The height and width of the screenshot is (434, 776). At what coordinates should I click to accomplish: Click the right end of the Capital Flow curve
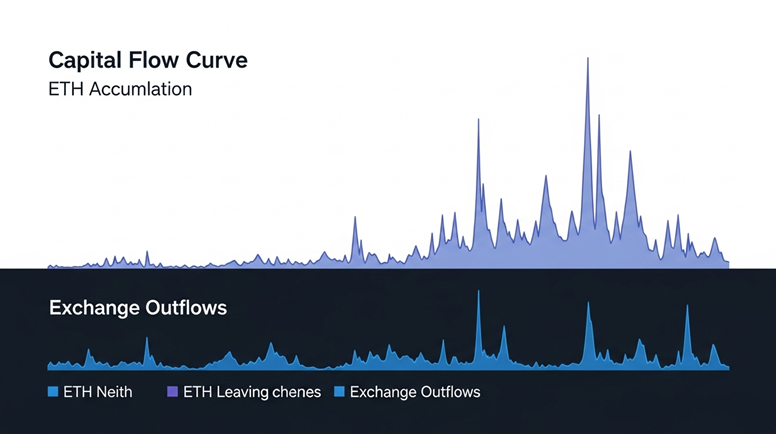point(727,263)
